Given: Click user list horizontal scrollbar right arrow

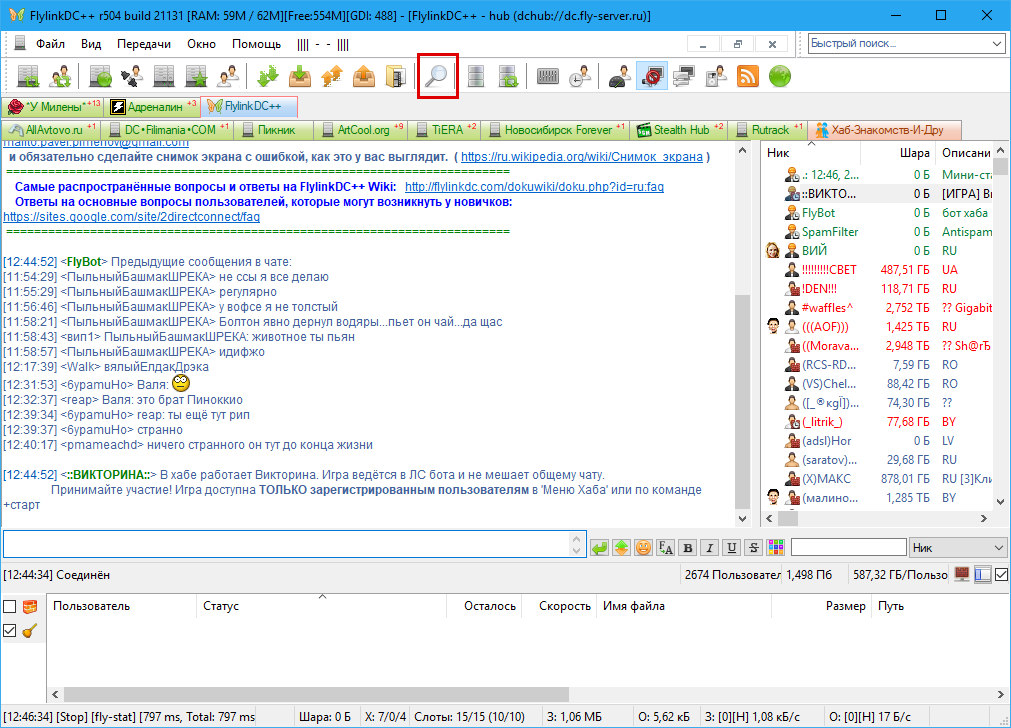Looking at the screenshot, I should click(983, 518).
